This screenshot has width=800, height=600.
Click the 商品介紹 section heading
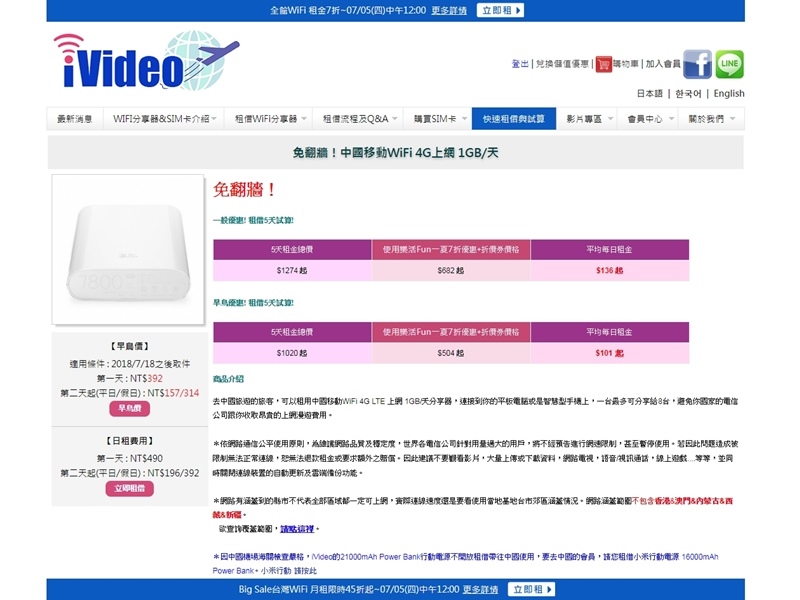pos(228,379)
